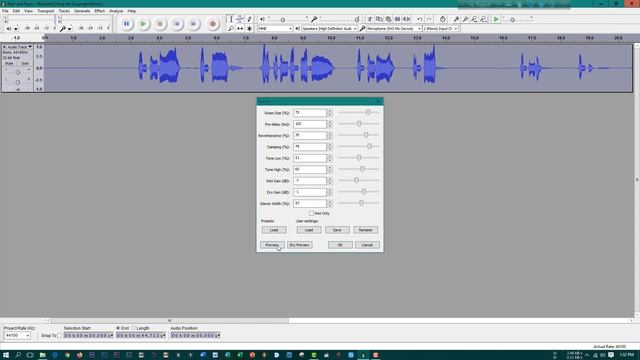Toggle Mute on the audio track
The image size is (640, 360).
coord(9,63)
